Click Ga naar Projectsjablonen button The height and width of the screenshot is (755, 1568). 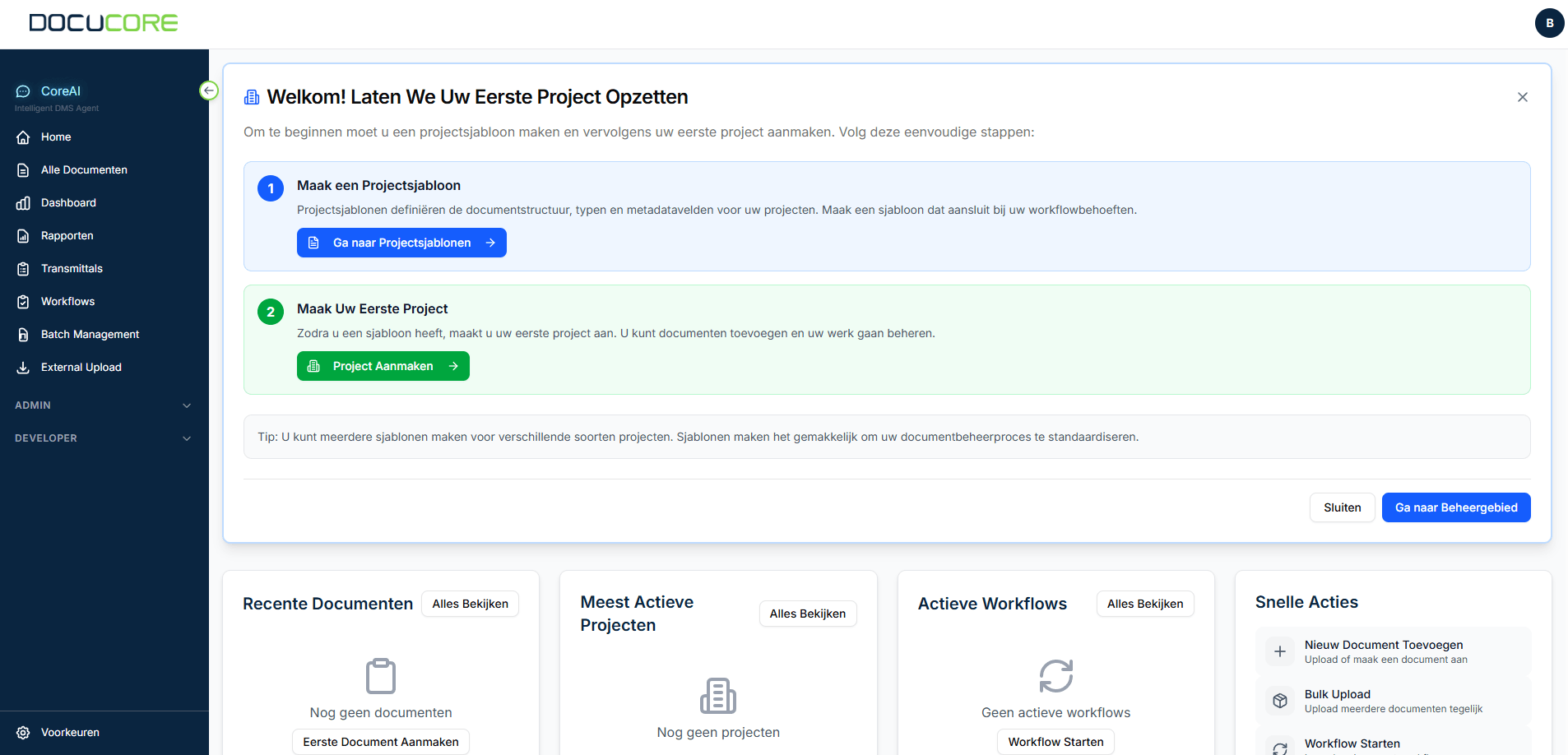click(x=401, y=243)
